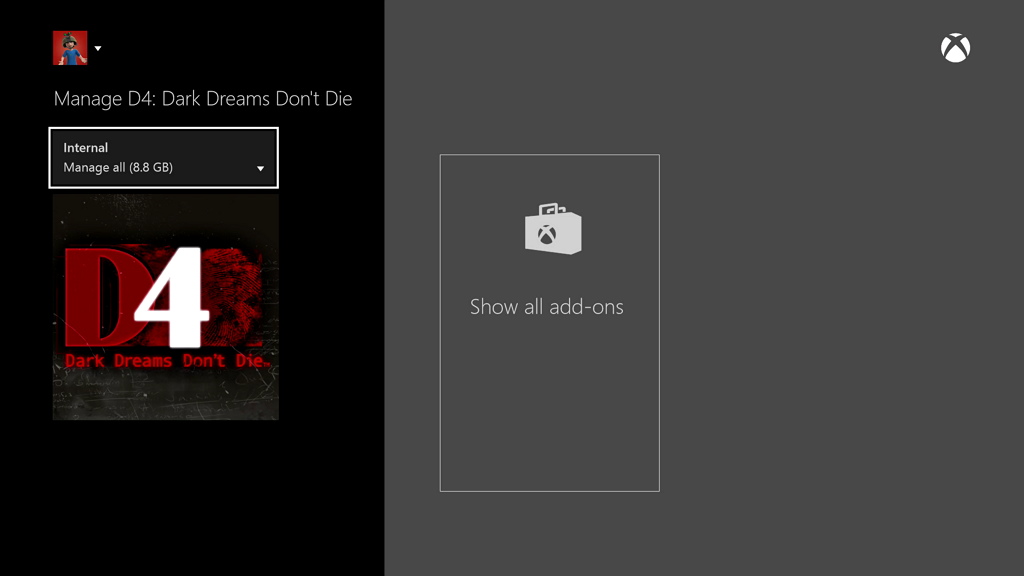Click the Xbox logo icon
This screenshot has height=576, width=1024.
click(955, 48)
